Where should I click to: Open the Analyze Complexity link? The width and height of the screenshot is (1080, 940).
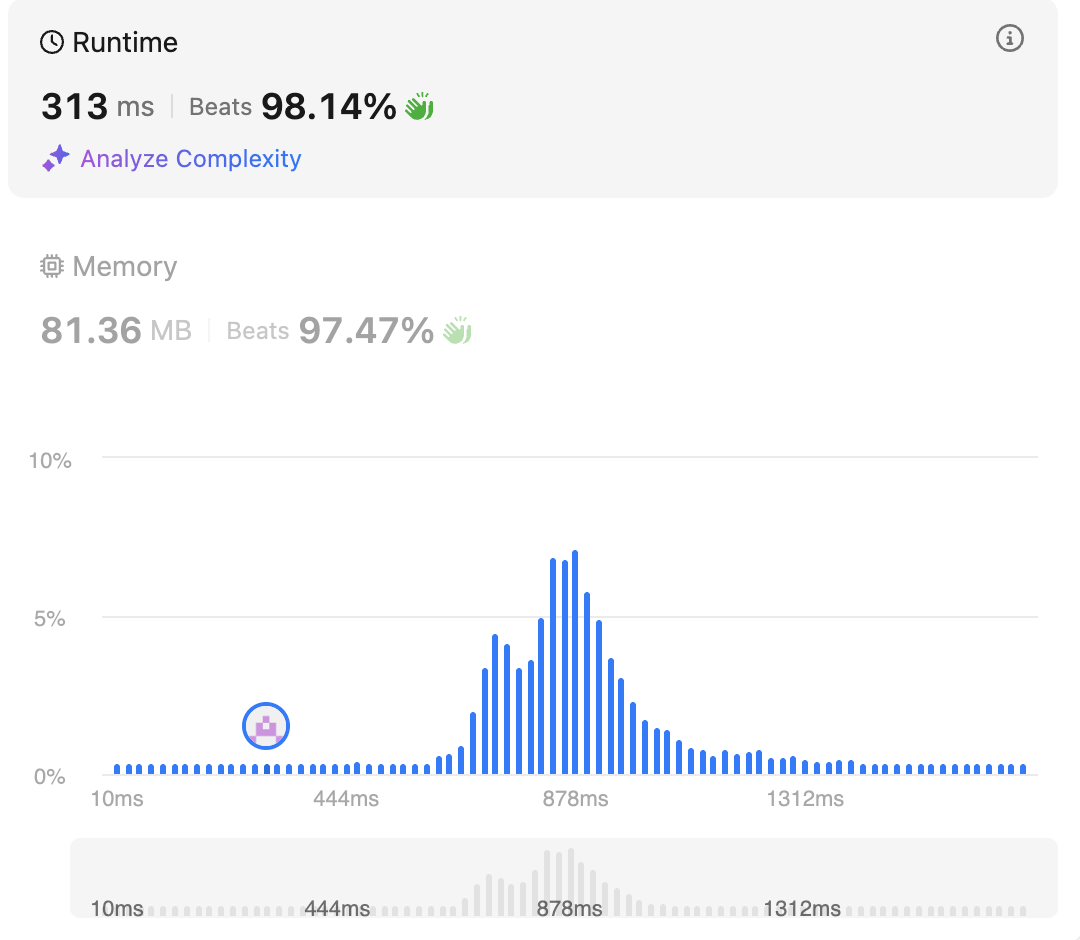pos(190,159)
